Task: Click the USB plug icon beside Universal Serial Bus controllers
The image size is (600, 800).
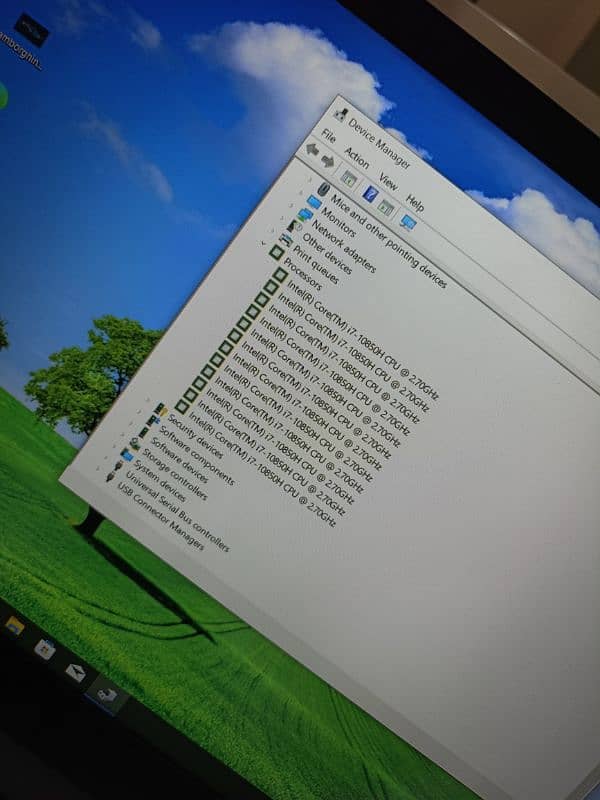Action: tap(118, 465)
